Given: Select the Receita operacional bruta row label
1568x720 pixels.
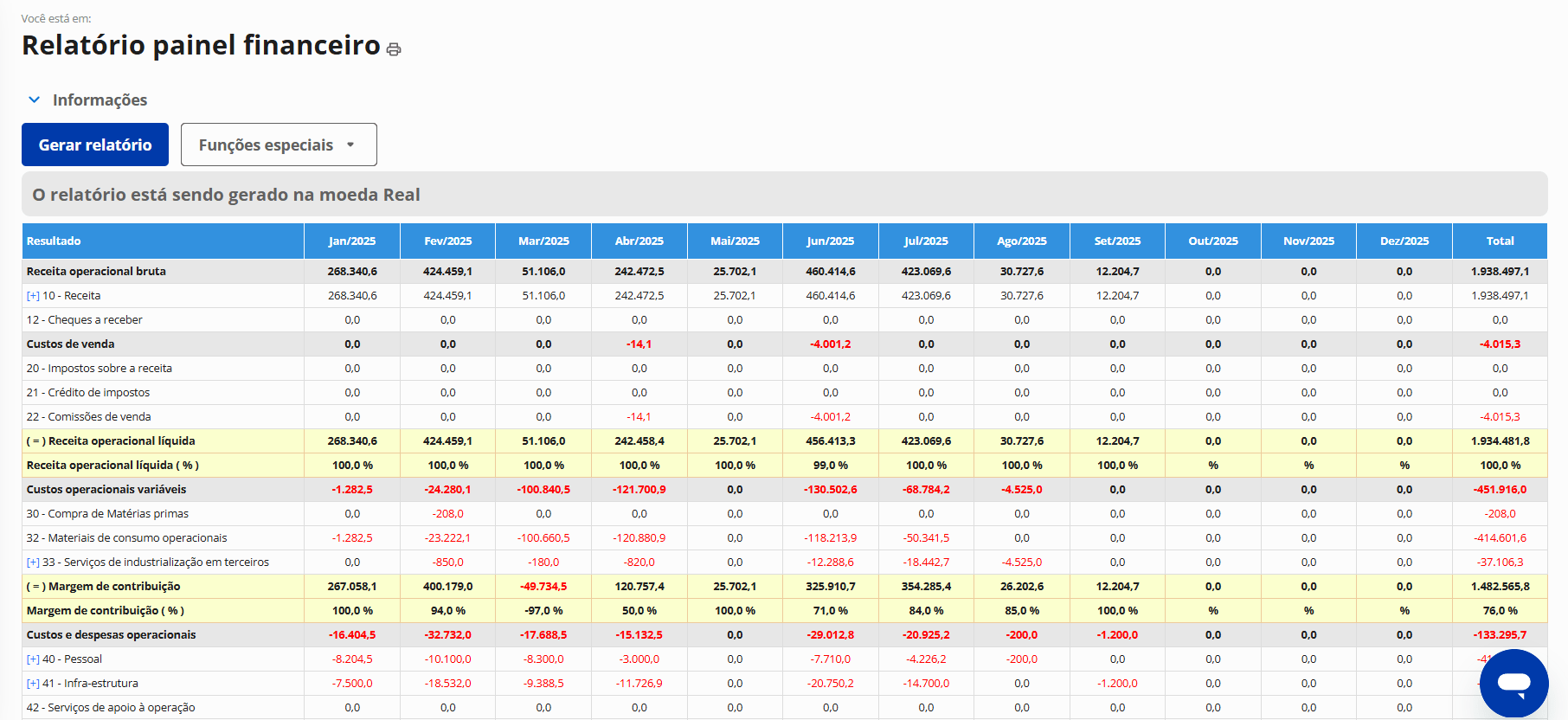Looking at the screenshot, I should click(x=96, y=272).
